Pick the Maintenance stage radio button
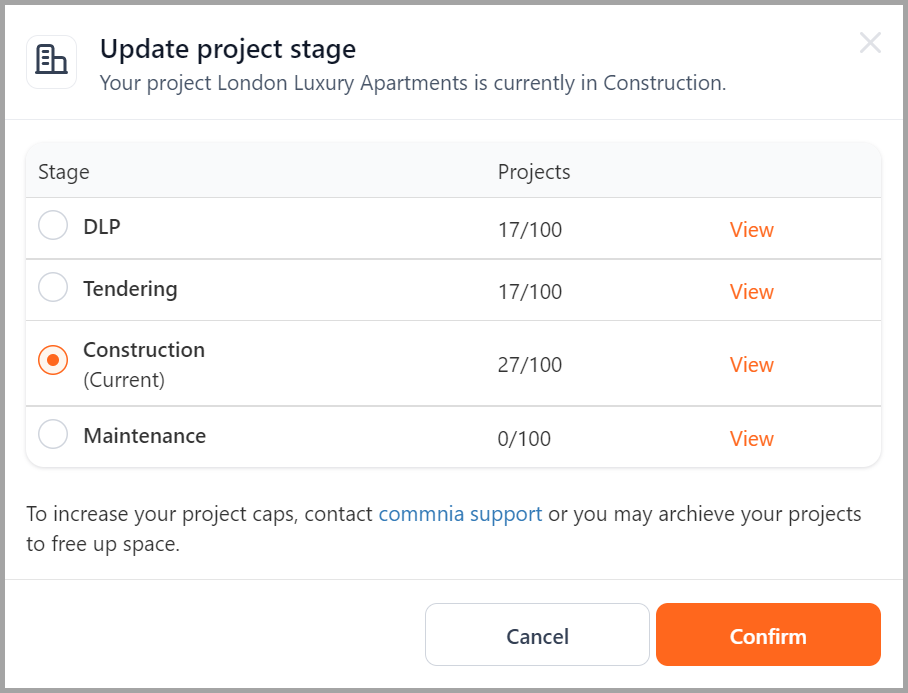This screenshot has height=693, width=908. coord(53,434)
